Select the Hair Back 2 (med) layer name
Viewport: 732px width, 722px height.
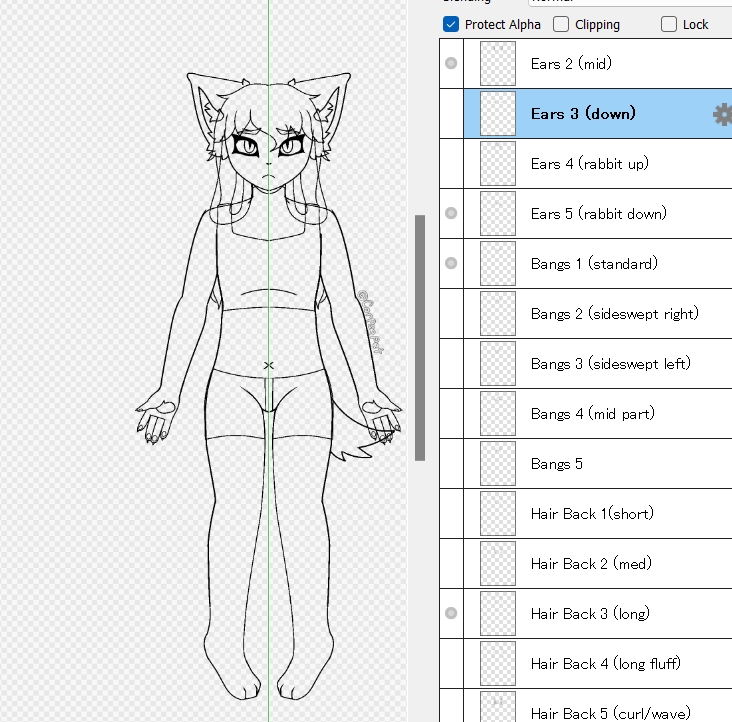pyautogui.click(x=591, y=563)
